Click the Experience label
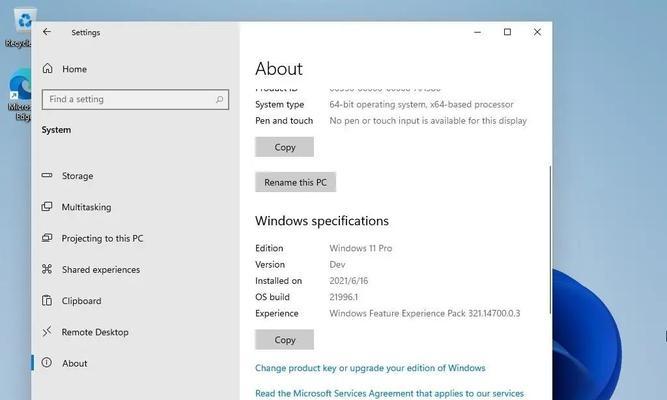 click(277, 314)
